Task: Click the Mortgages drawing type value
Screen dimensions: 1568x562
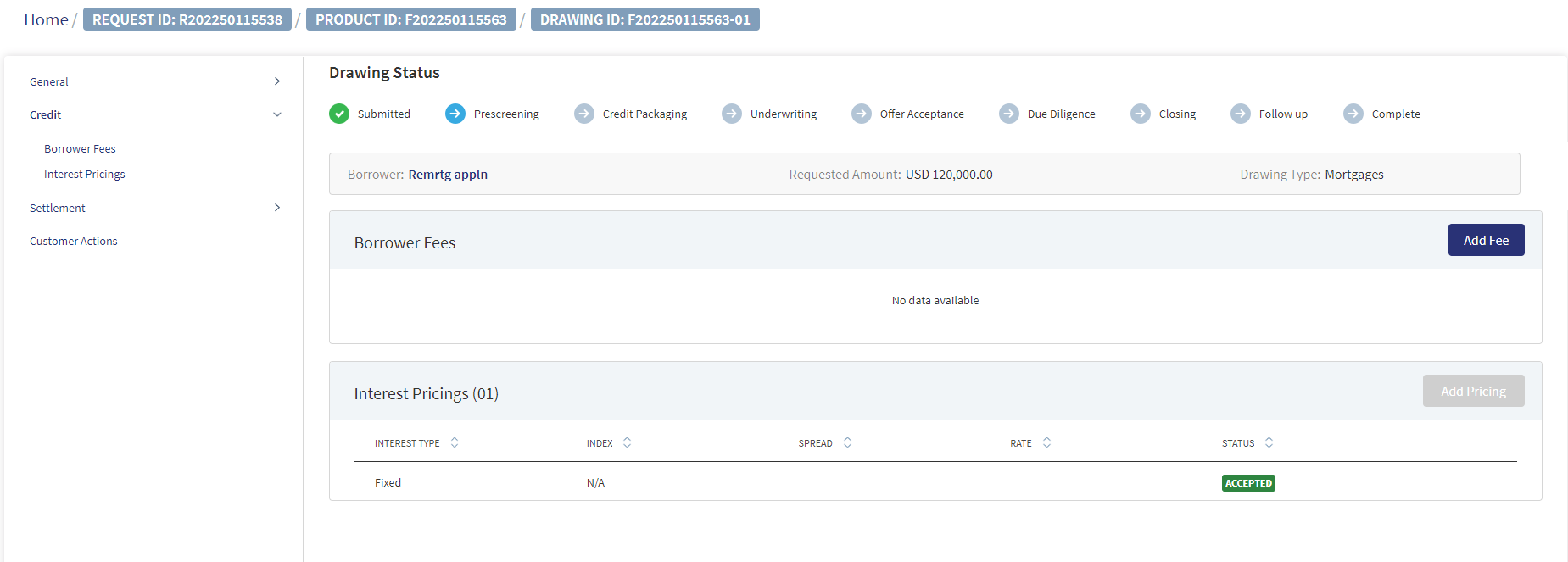Action: [1354, 175]
